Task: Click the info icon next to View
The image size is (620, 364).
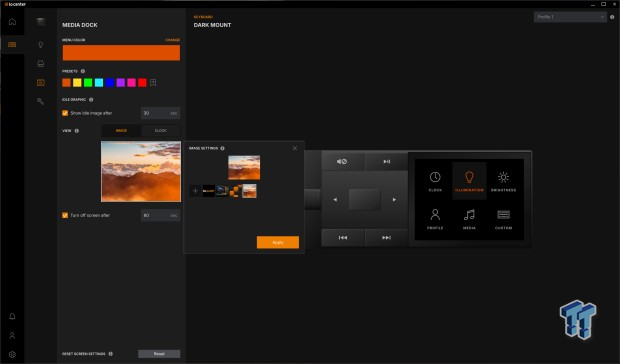Action: tap(77, 131)
